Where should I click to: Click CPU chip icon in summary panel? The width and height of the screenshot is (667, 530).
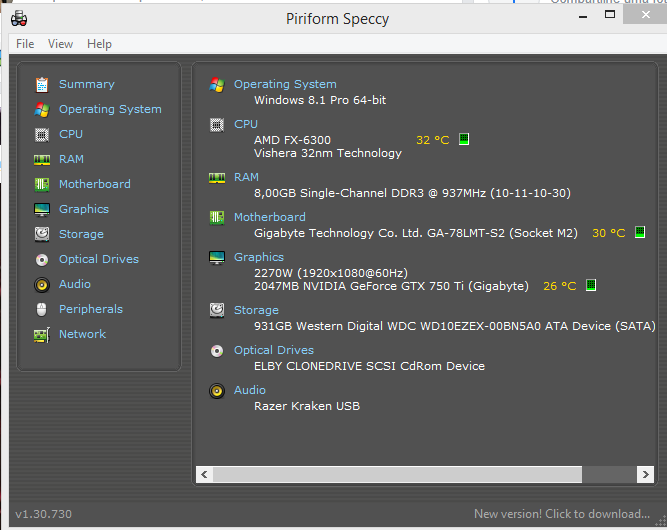point(217,125)
